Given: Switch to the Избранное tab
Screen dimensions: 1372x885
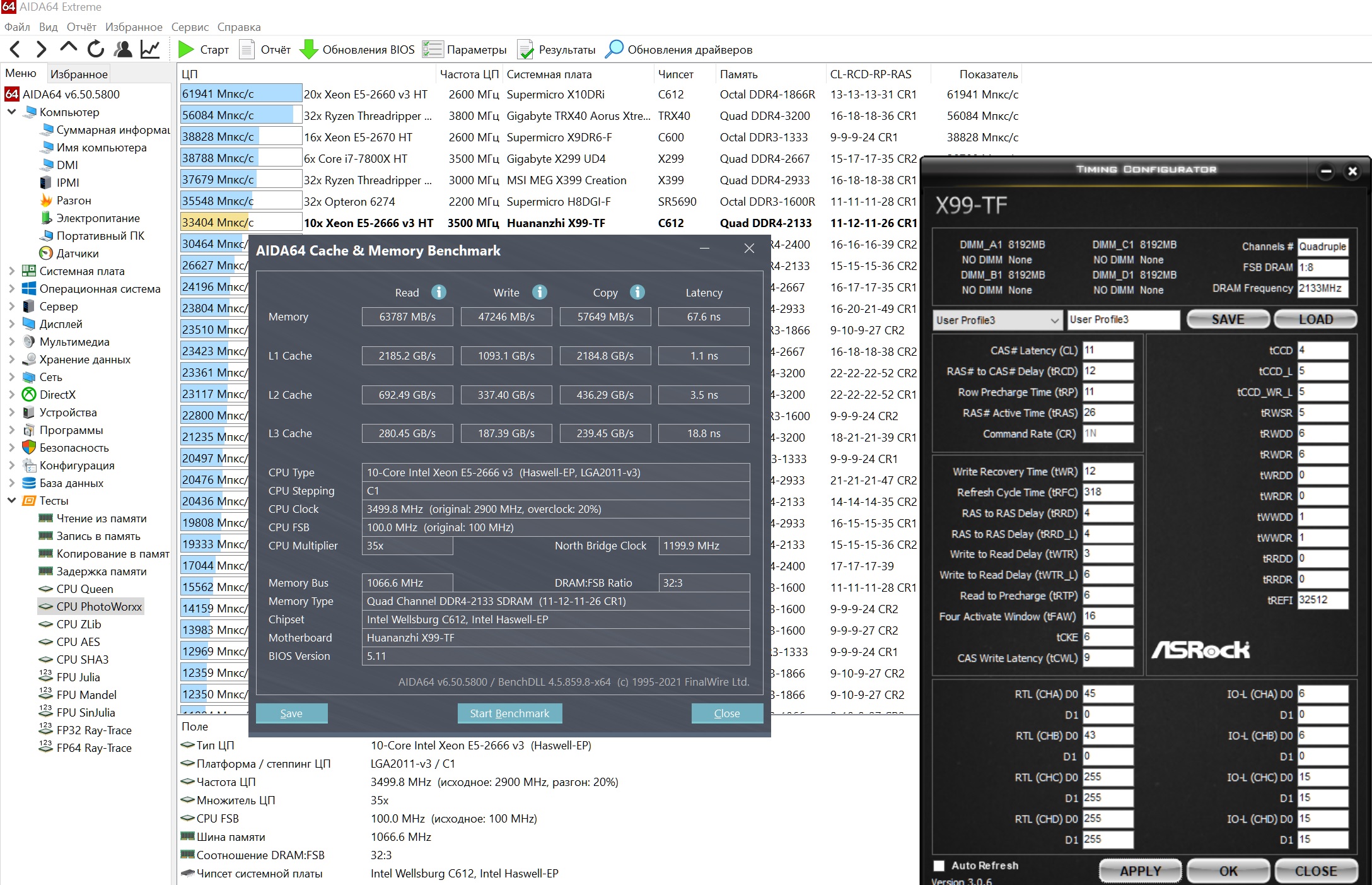Looking at the screenshot, I should point(79,74).
